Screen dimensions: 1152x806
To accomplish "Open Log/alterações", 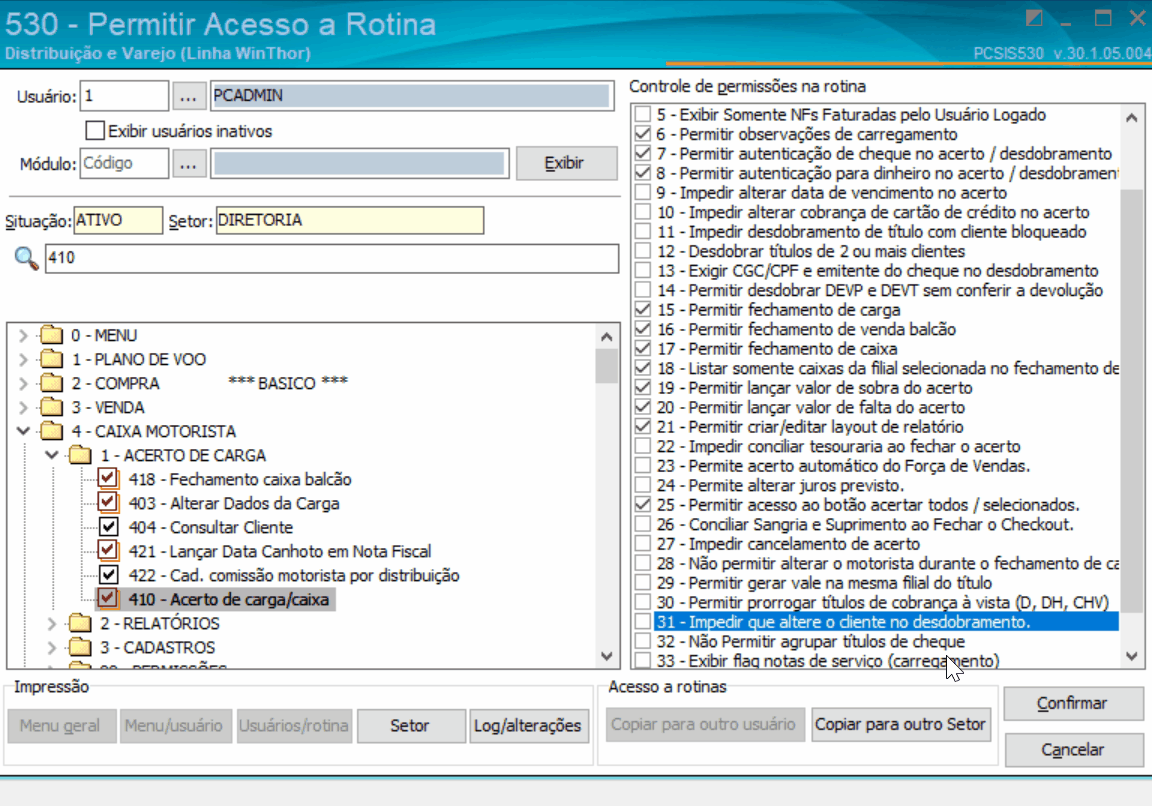I will pyautogui.click(x=528, y=726).
